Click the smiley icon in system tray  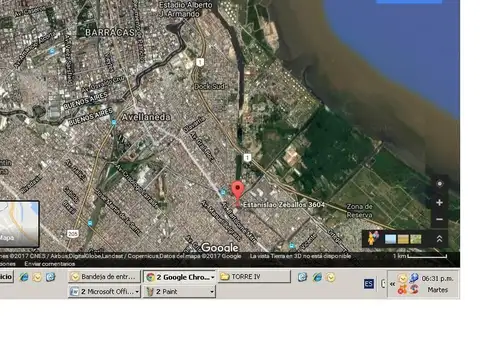403,278
